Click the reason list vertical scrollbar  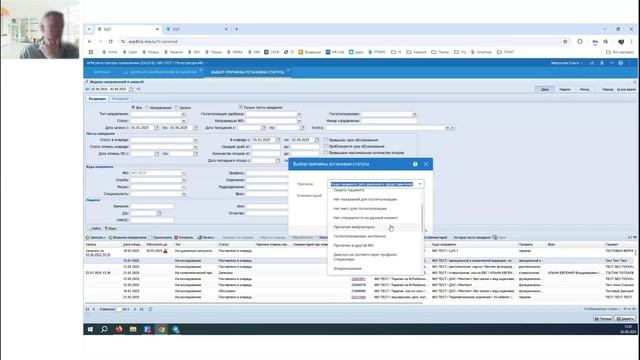(422, 217)
